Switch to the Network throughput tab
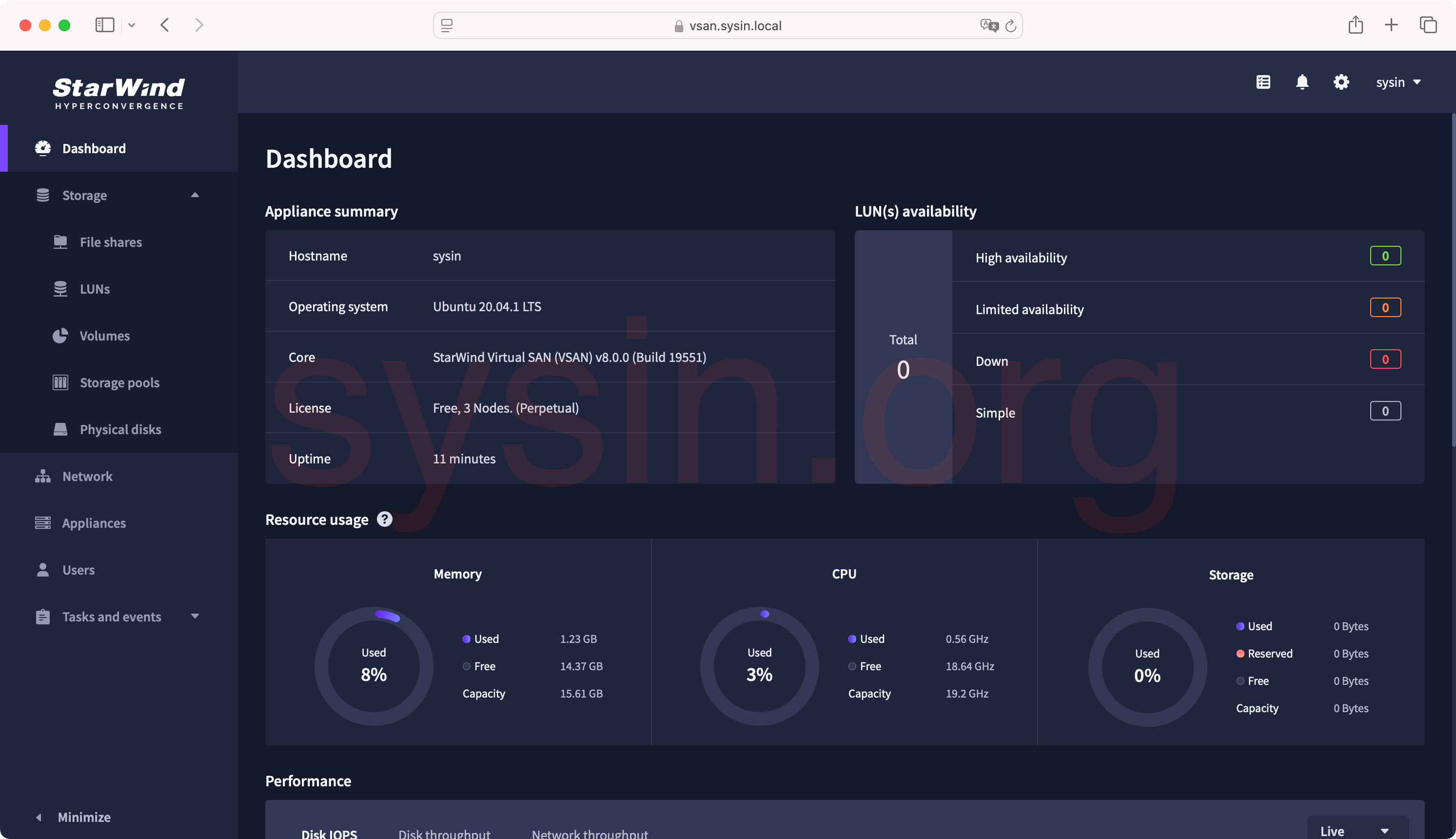This screenshot has width=1456, height=839. coord(590,833)
